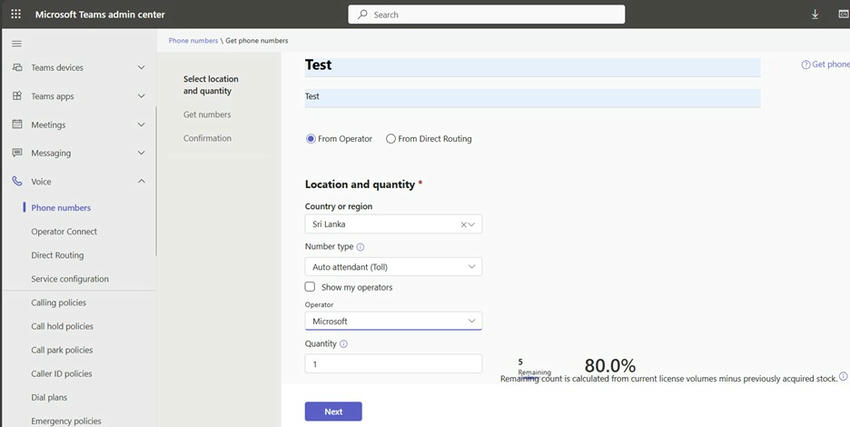Viewport: 850px width, 427px height.
Task: Click the Next button
Action: coord(333,411)
